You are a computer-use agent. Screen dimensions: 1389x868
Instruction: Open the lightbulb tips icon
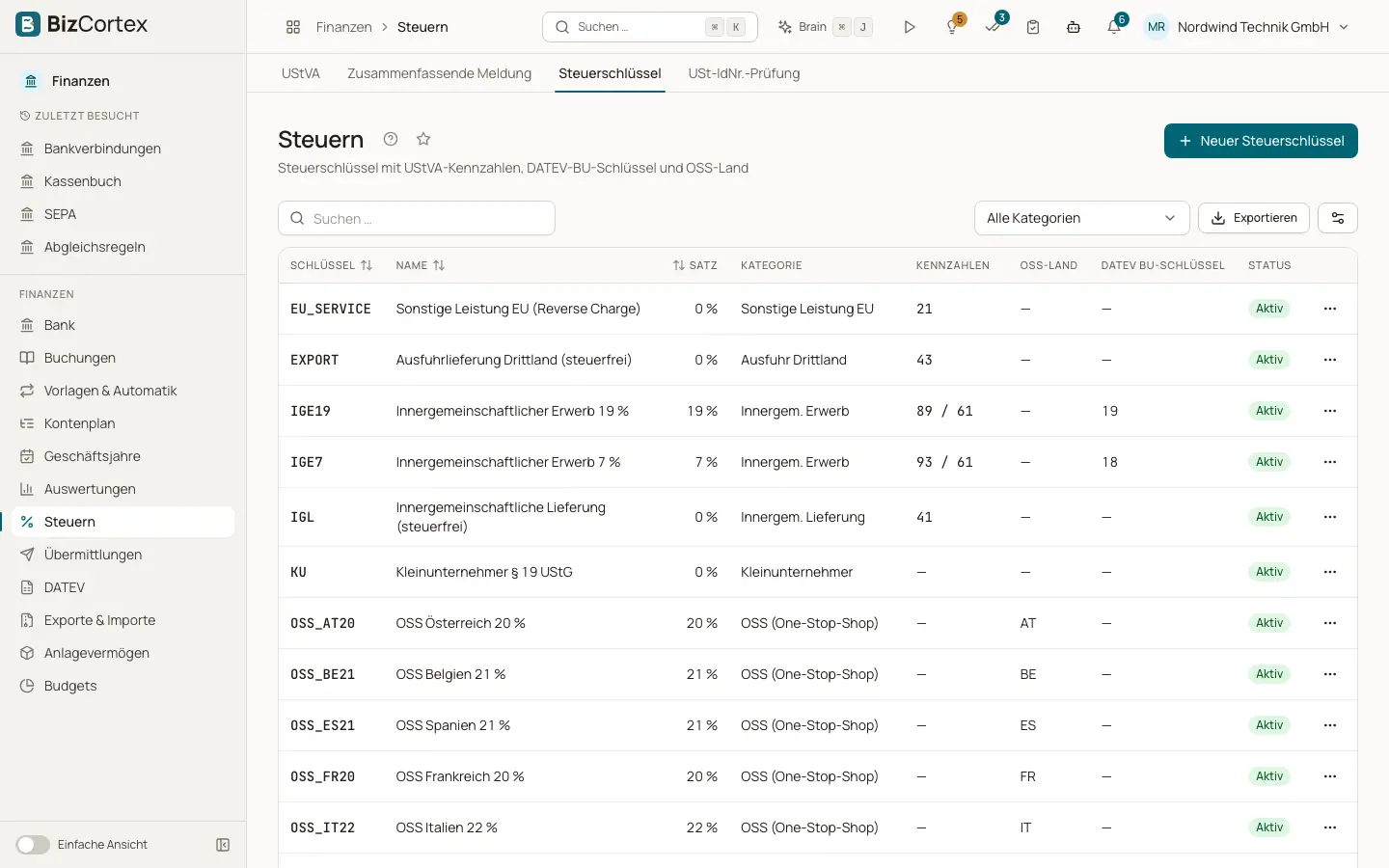(x=952, y=27)
